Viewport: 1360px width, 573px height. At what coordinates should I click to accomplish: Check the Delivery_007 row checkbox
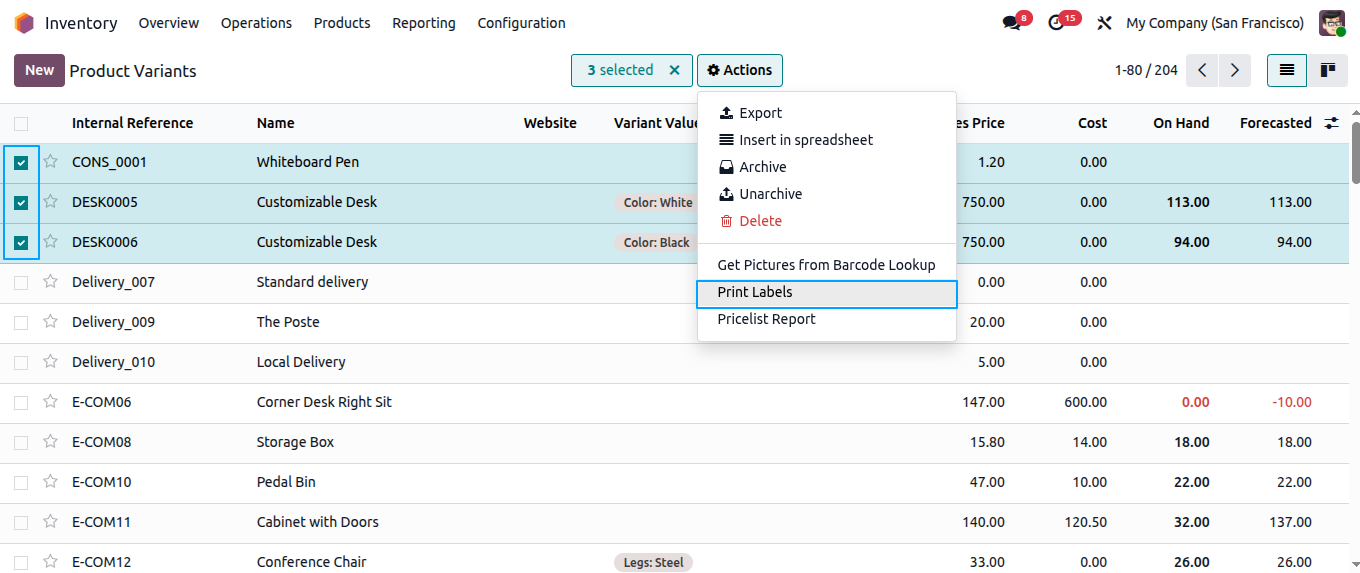click(21, 282)
